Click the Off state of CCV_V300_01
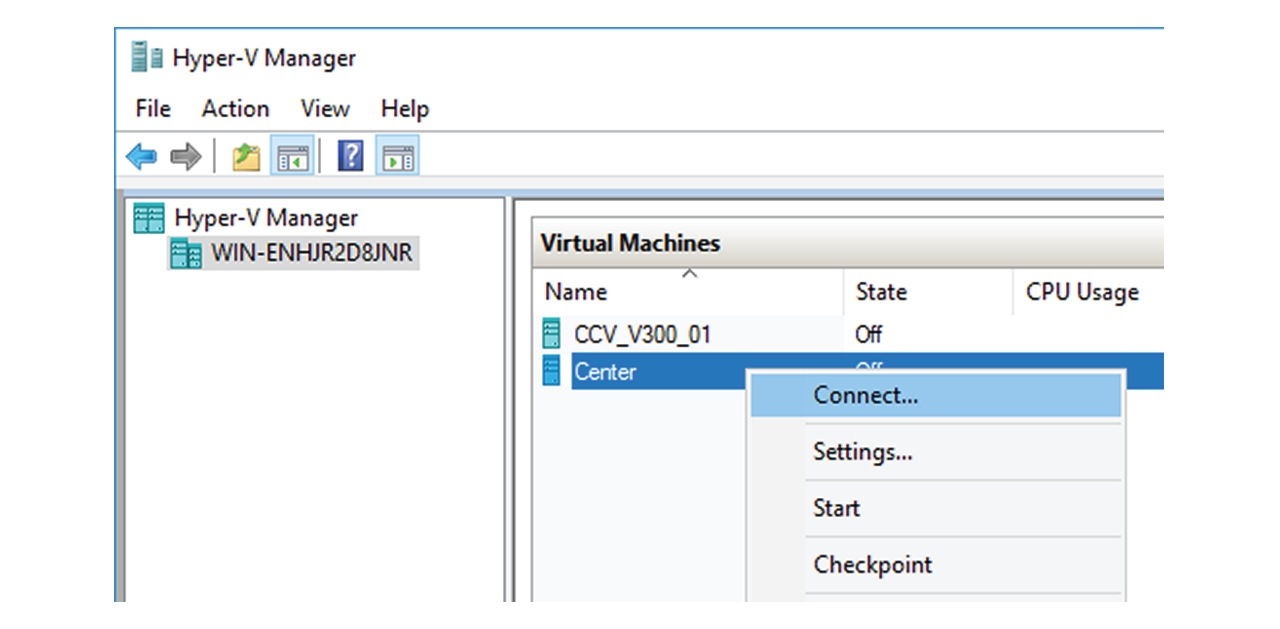The image size is (1280, 629). tap(869, 333)
